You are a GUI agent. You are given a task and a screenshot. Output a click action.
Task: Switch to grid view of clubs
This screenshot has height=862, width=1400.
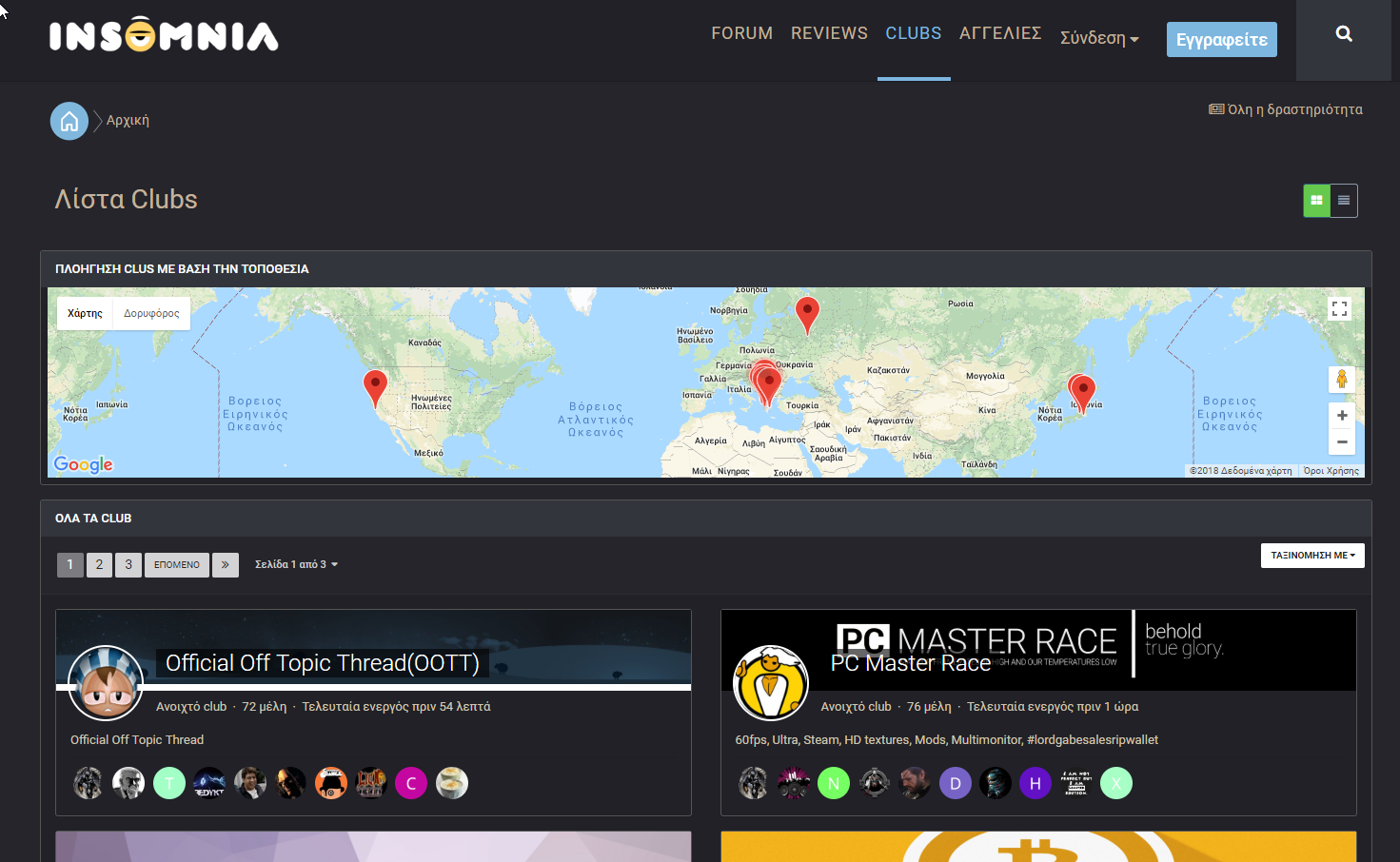coord(1316,200)
